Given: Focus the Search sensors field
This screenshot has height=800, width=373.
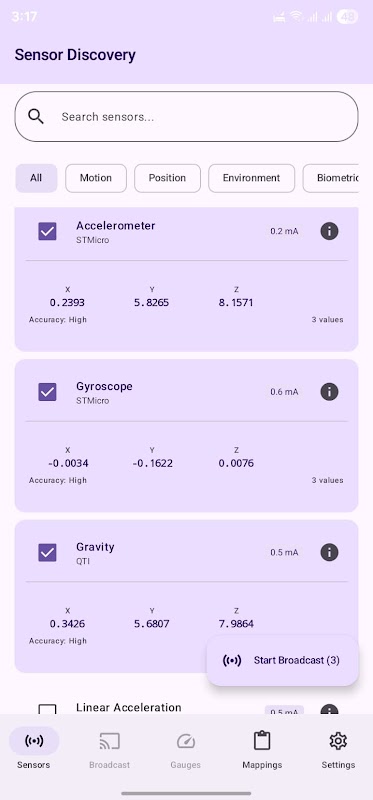Looking at the screenshot, I should pos(186,116).
